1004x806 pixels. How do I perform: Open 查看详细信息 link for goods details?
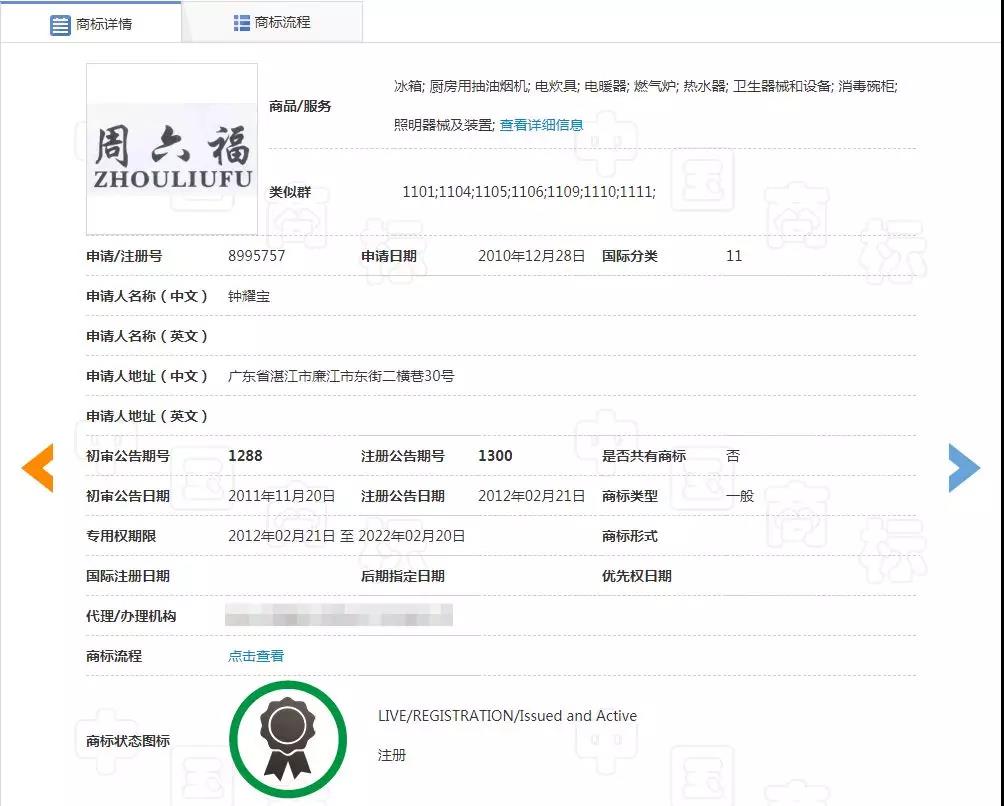pyautogui.click(x=541, y=125)
